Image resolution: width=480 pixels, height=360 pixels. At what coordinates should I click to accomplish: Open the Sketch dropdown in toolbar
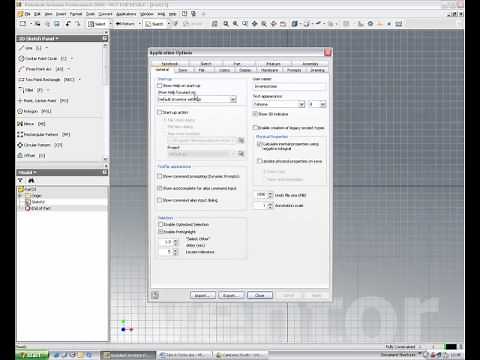pos(169,24)
